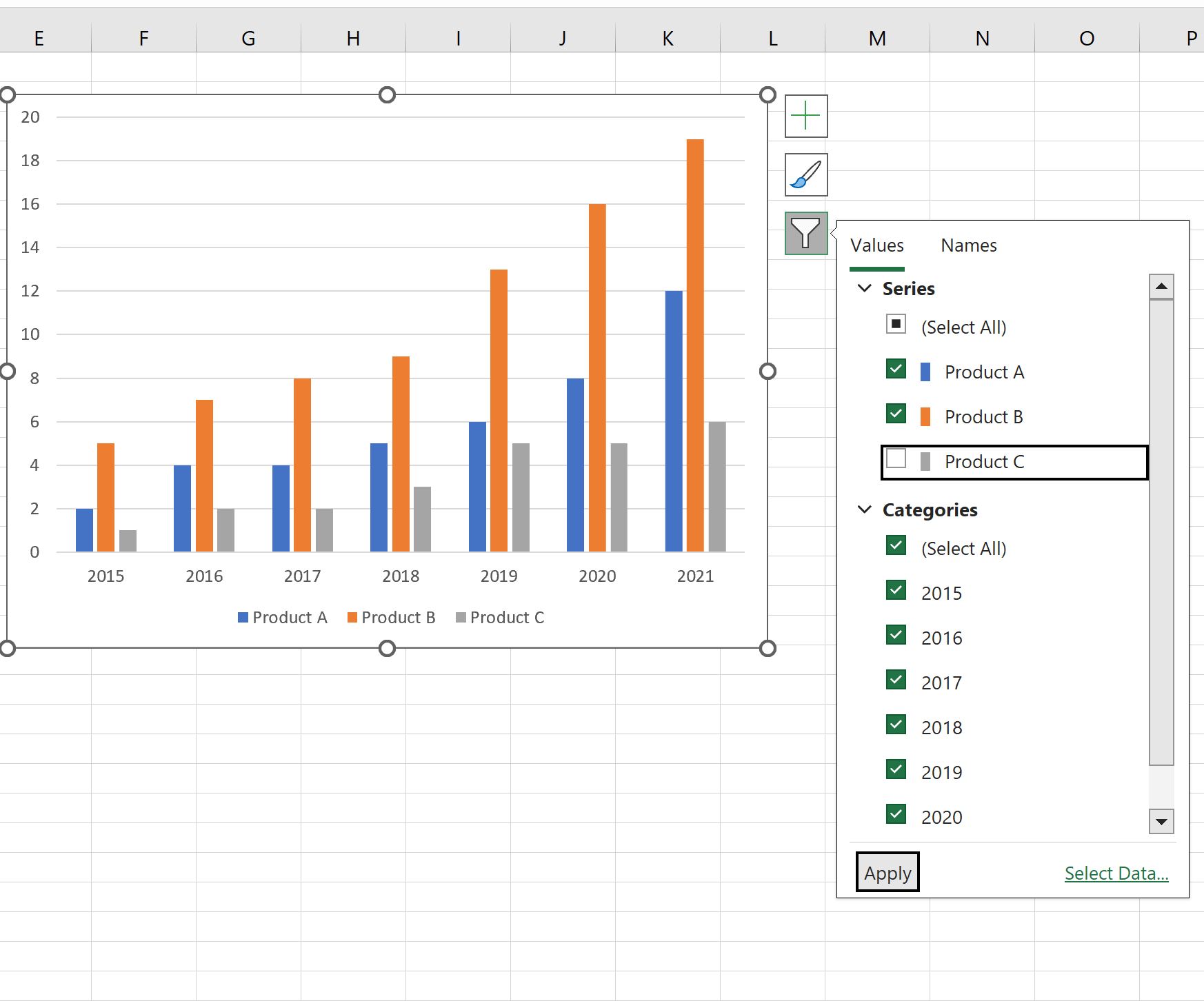The image size is (1204, 1001).
Task: Toggle Categories Select All checkbox
Action: [896, 545]
